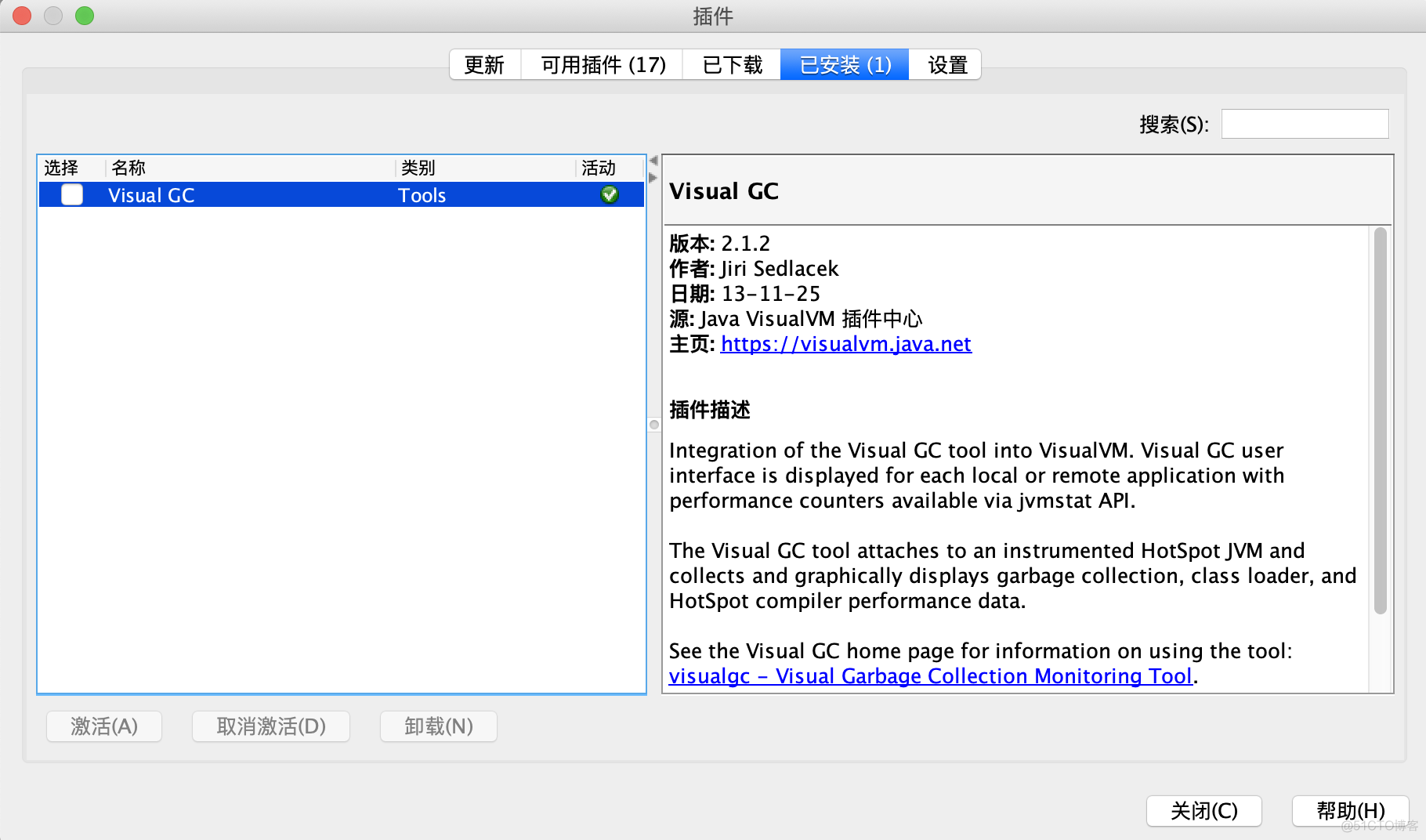The width and height of the screenshot is (1426, 840).
Task: Click the 激活(A) button
Action: (104, 726)
